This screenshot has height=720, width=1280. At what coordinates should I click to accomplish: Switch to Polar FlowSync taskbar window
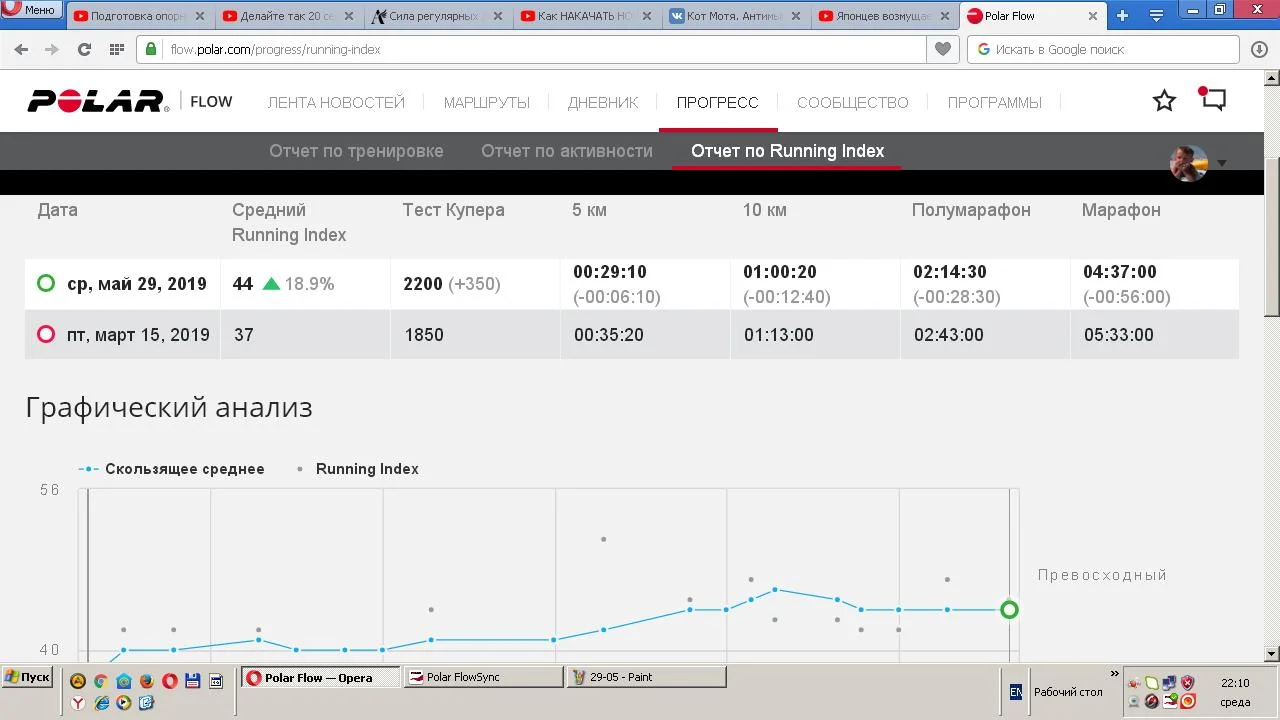[484, 677]
